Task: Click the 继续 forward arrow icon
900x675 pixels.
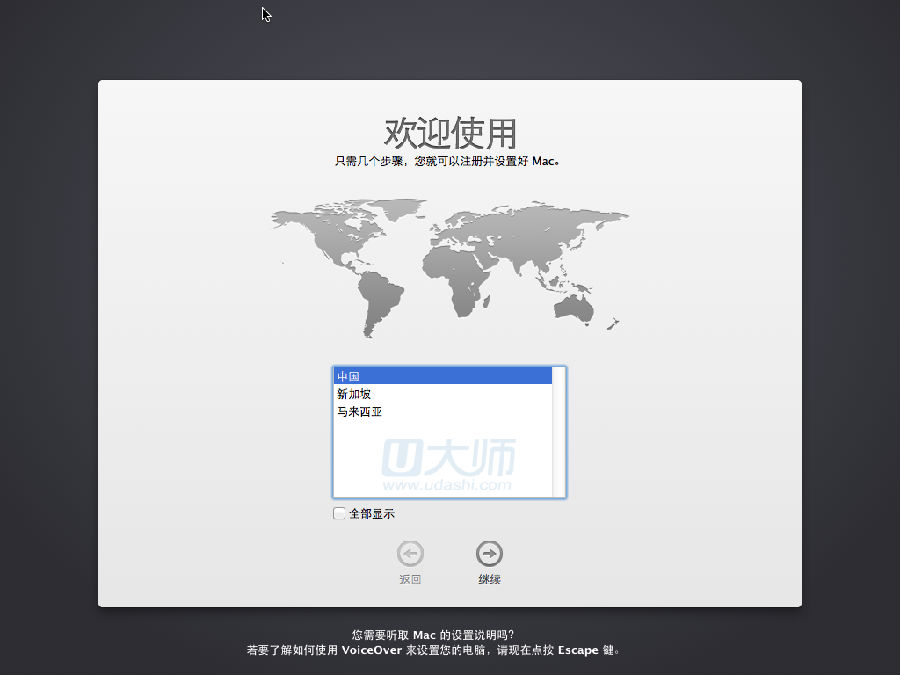Action: click(489, 553)
